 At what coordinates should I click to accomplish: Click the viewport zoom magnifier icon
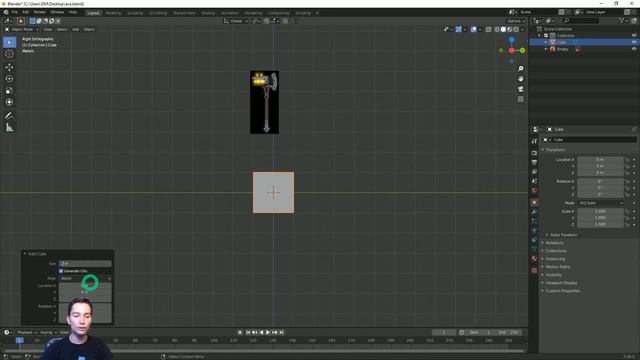pos(520,69)
